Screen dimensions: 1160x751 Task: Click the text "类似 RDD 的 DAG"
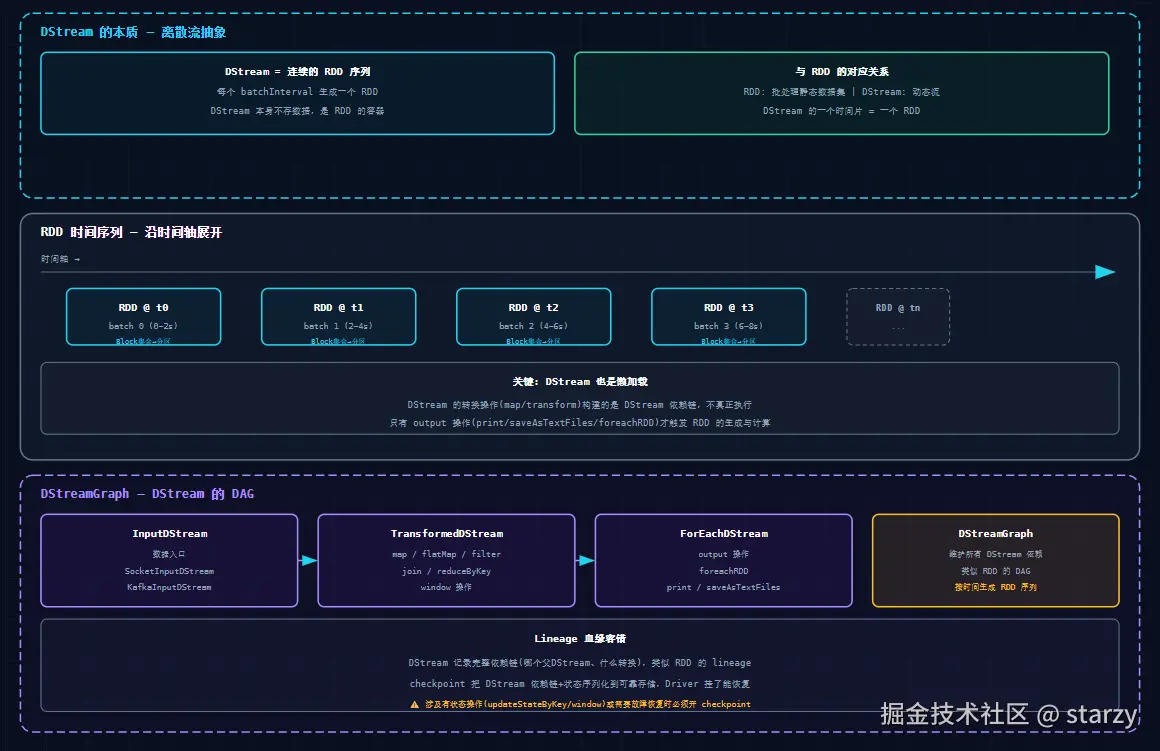pos(996,571)
